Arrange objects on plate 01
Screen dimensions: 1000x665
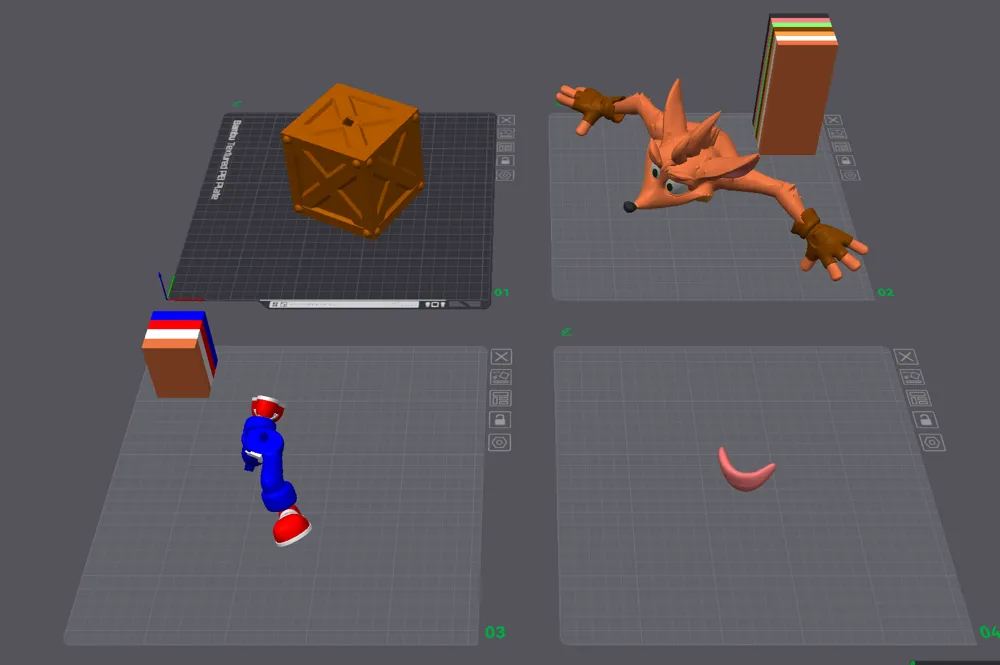(x=506, y=147)
